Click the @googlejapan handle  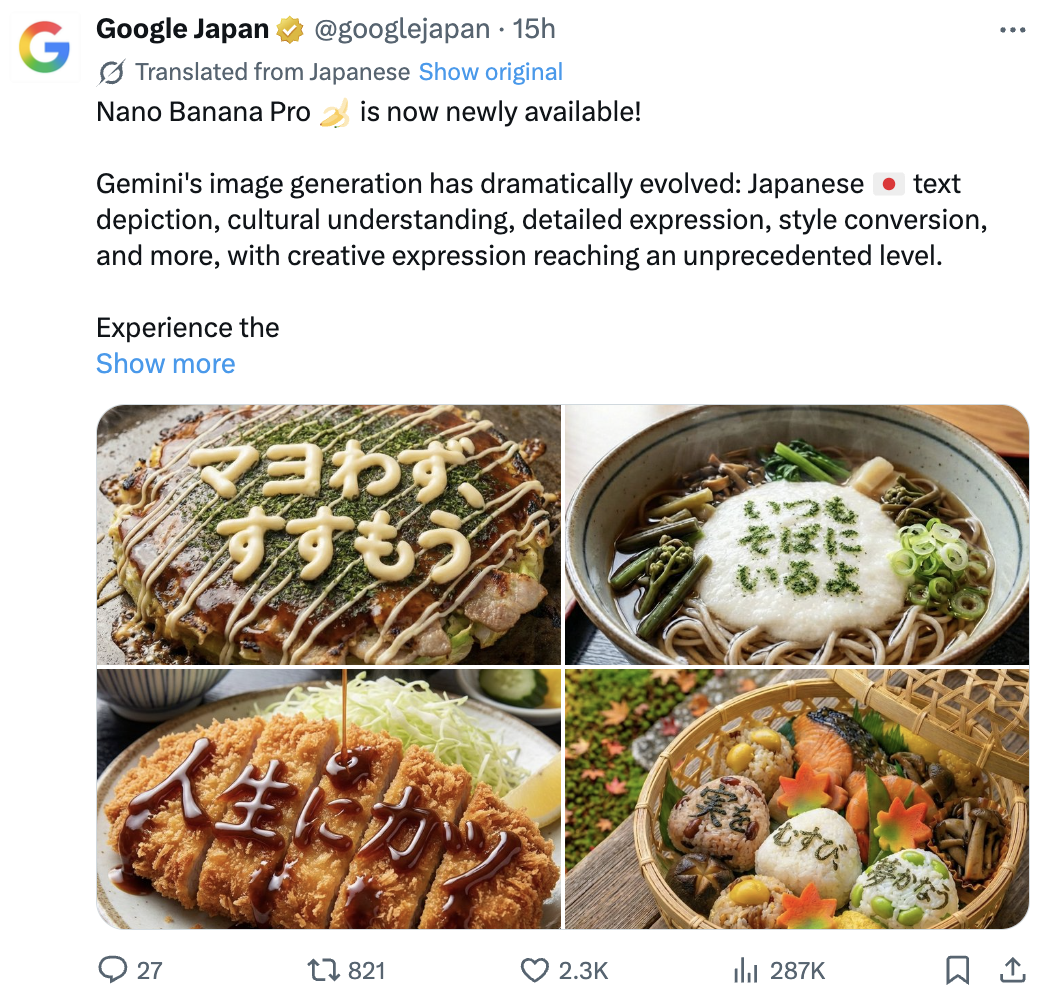[402, 30]
